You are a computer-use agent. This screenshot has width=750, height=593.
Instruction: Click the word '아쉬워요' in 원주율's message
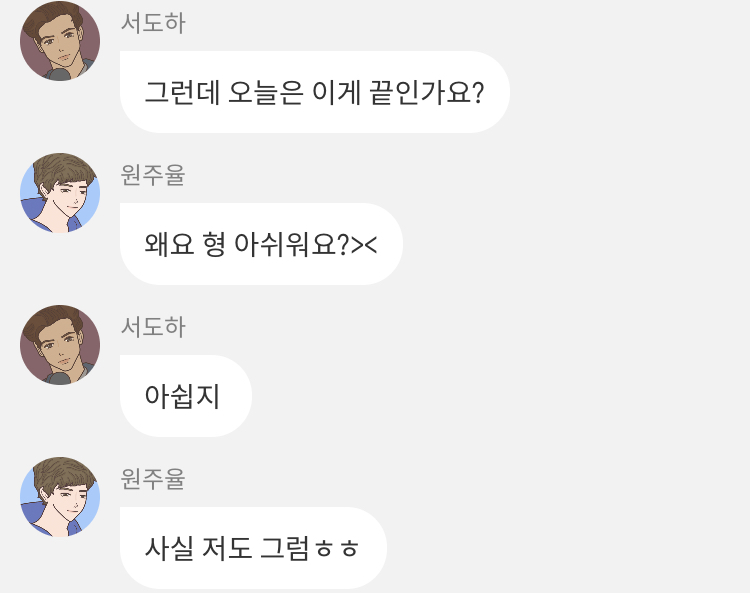292,244
